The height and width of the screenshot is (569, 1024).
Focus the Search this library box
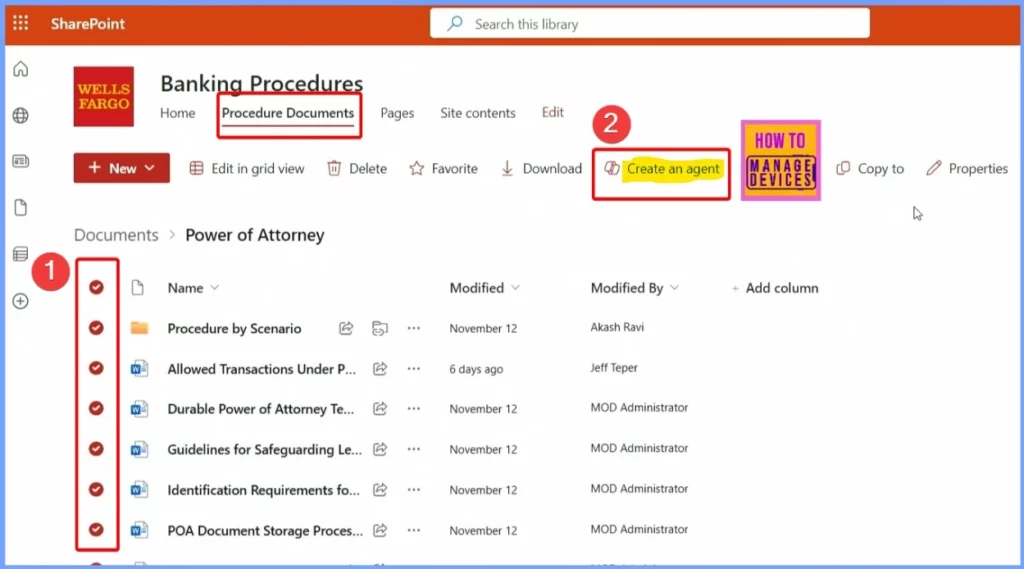[x=650, y=24]
